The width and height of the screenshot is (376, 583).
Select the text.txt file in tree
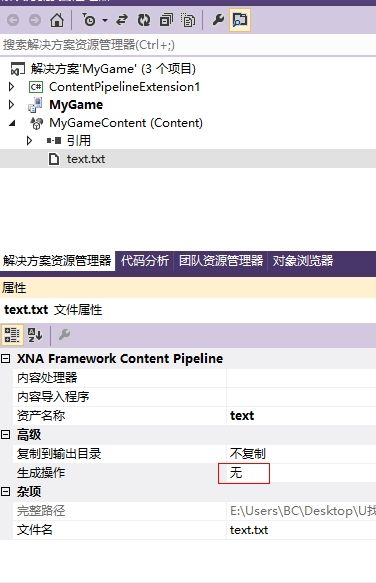pyautogui.click(x=86, y=159)
